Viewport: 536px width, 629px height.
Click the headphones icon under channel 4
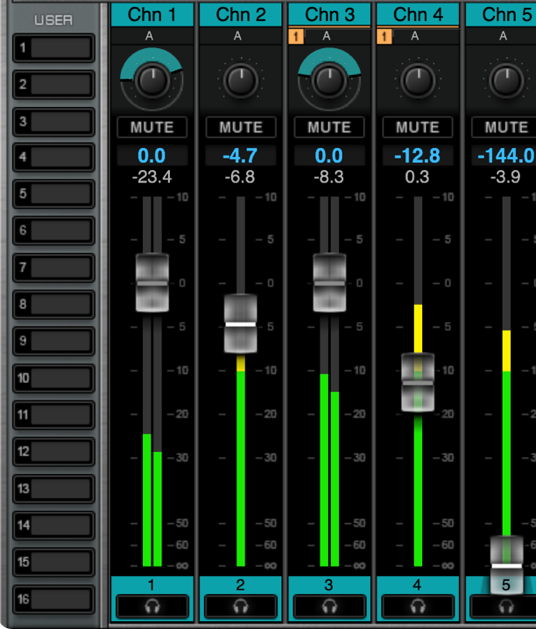click(x=418, y=606)
